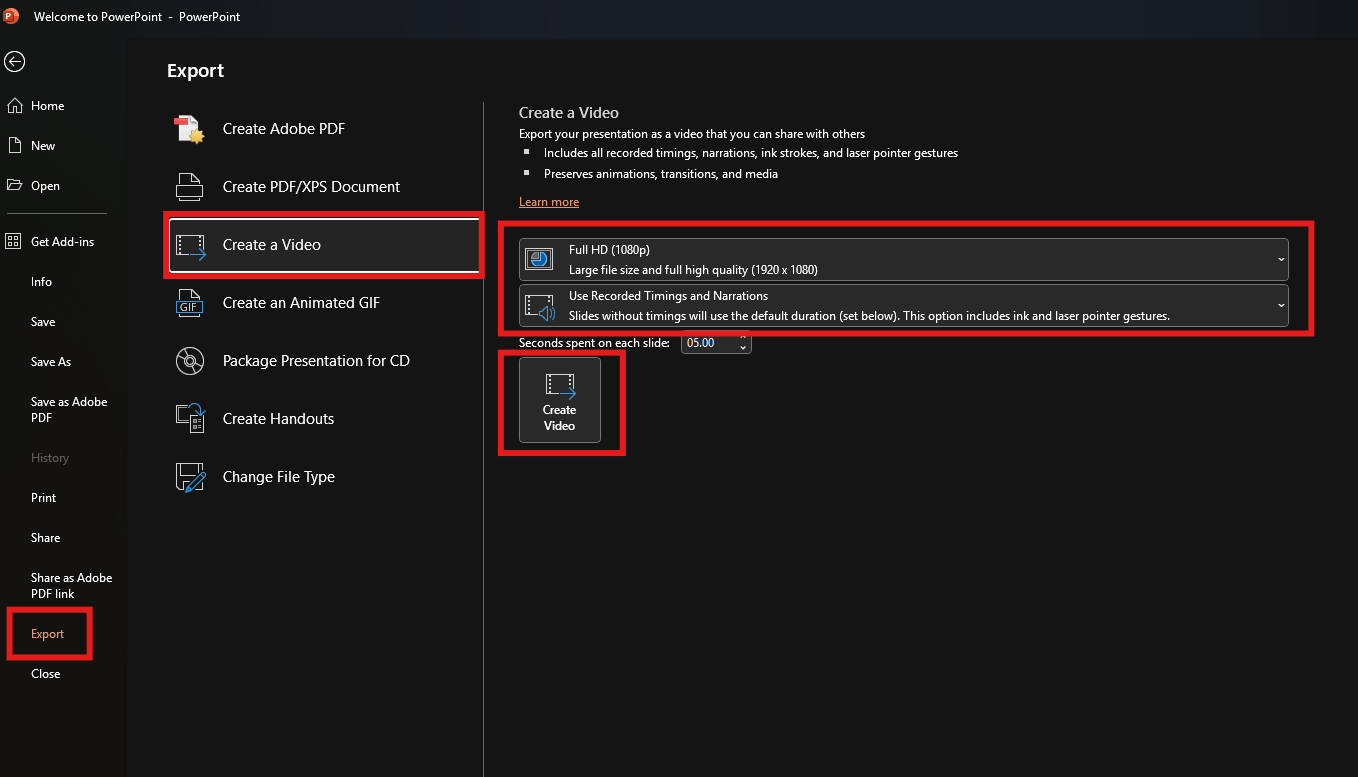Open the Use Recorded Timings and Narrations dropdown
1358x777 pixels.
tap(904, 306)
